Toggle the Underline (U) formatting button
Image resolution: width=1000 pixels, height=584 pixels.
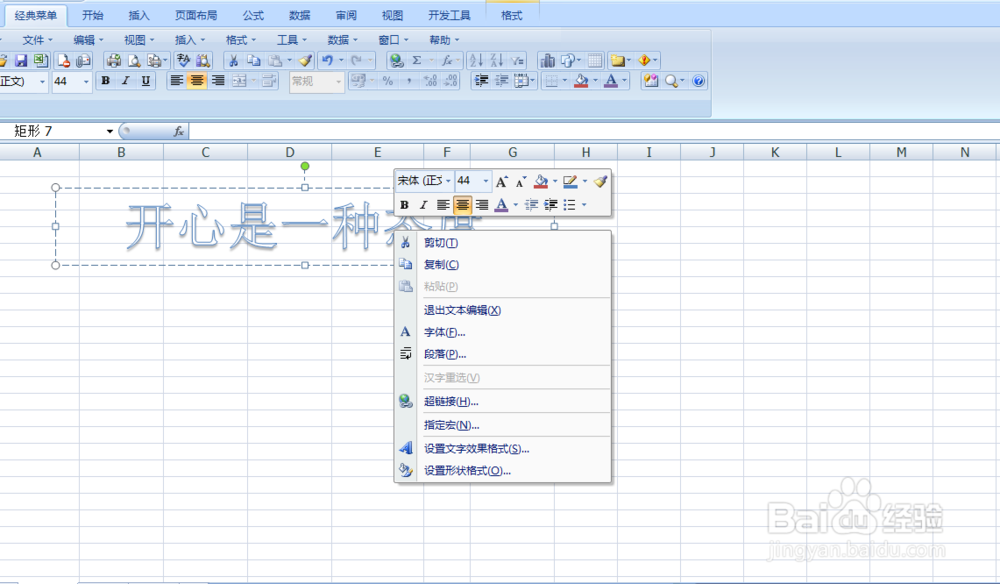(x=146, y=82)
